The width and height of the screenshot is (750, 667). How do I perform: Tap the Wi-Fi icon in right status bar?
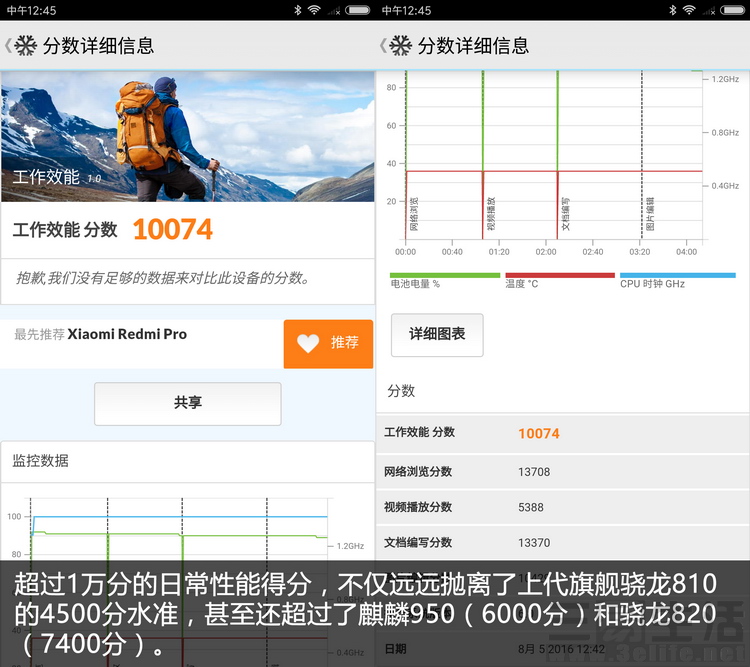[689, 10]
